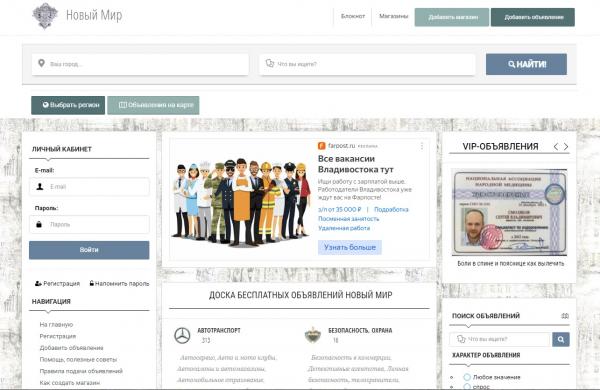Click the Узнать больше ad button

click(350, 247)
